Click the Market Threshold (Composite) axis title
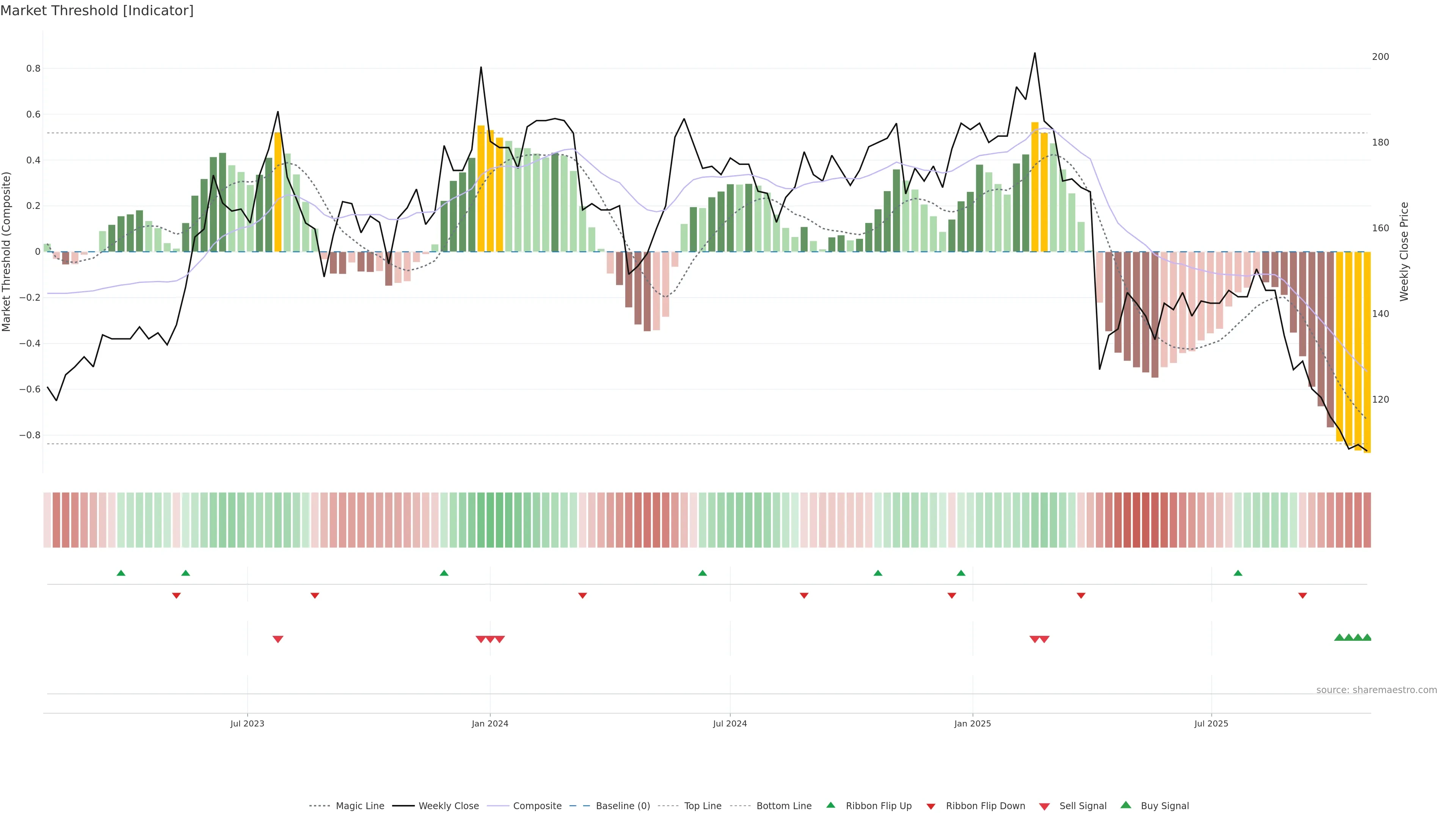The height and width of the screenshot is (819, 1456). pos(7,251)
